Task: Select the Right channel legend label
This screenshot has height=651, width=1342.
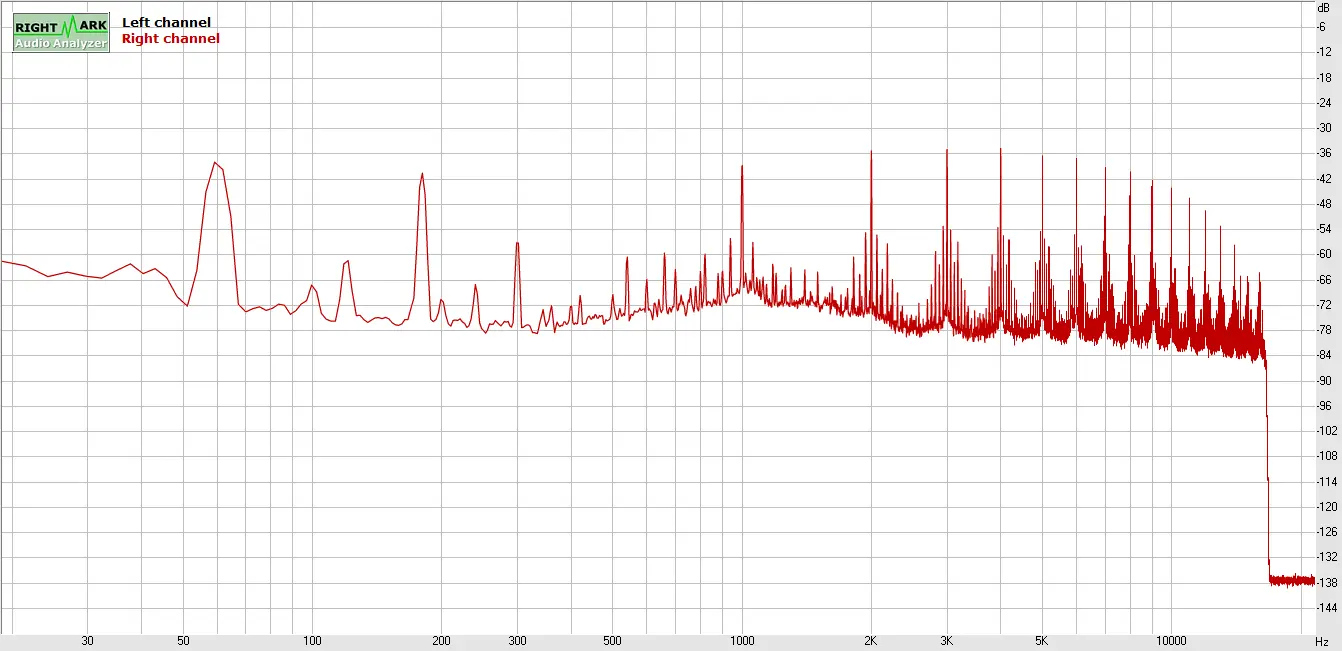Action: coord(170,39)
